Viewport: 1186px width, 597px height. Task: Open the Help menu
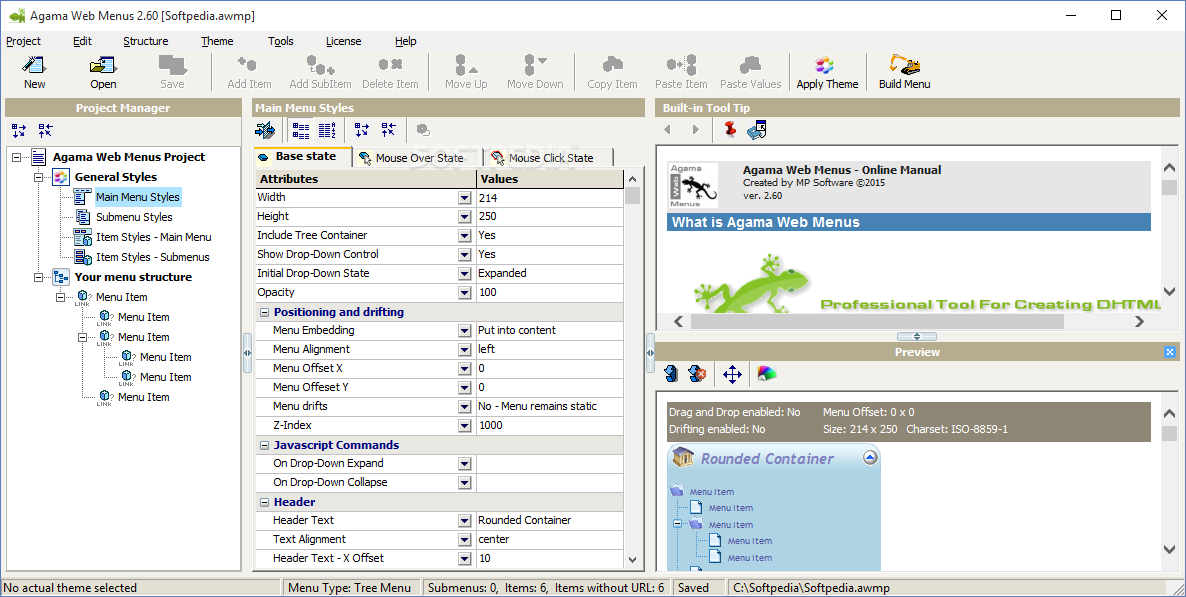405,41
